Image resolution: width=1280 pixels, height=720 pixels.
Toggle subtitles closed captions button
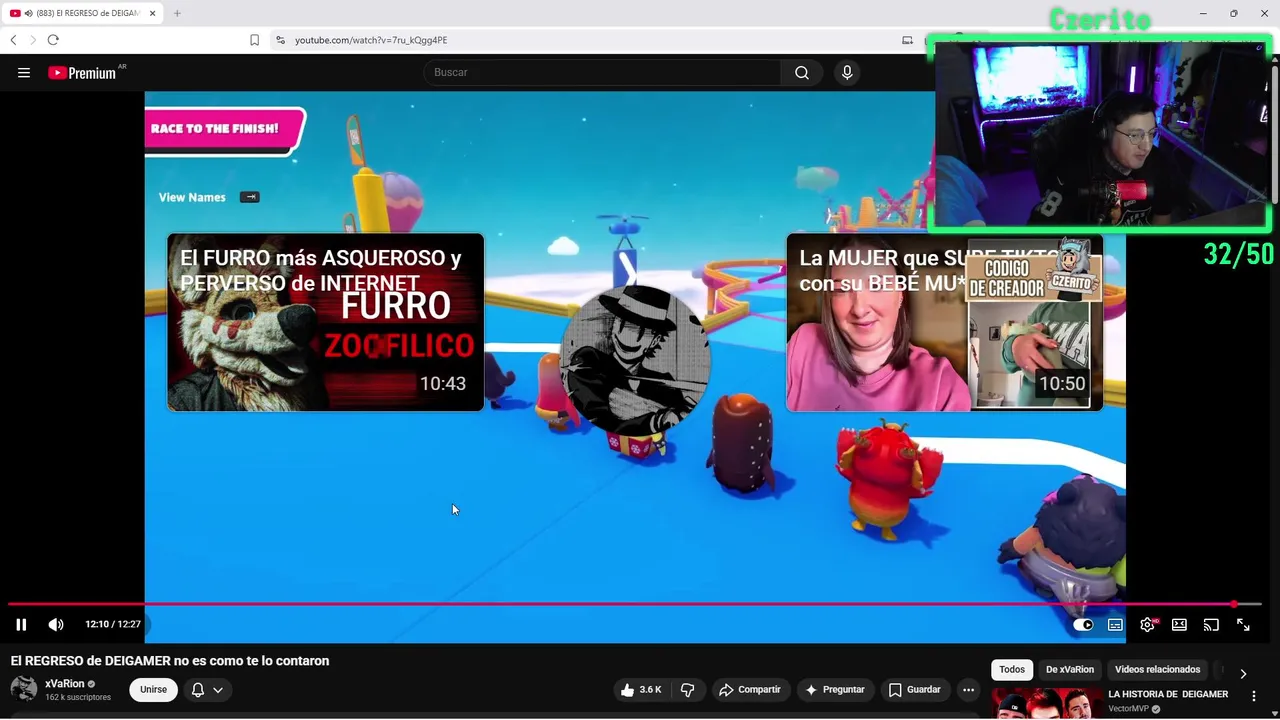point(1115,624)
